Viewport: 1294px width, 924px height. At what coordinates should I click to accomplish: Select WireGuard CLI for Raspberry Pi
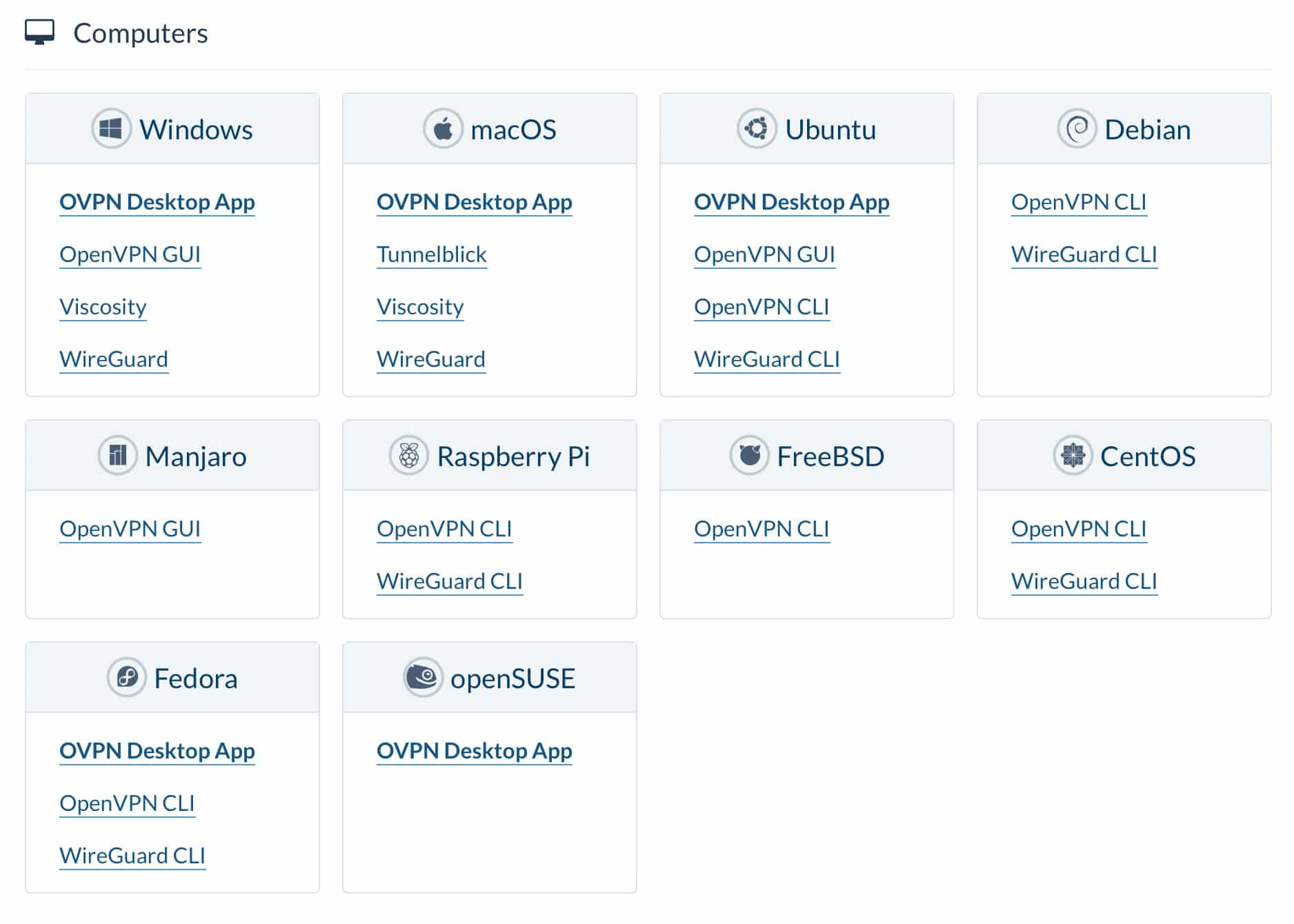pyautogui.click(x=450, y=581)
